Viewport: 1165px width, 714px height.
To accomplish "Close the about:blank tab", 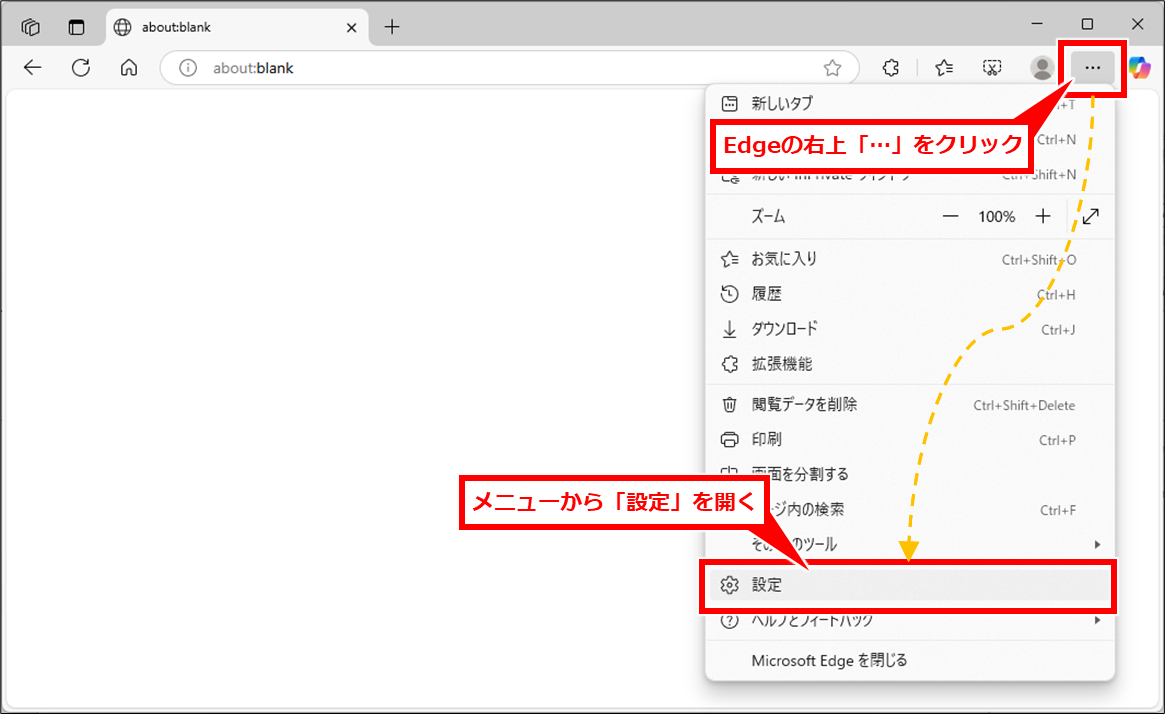I will click(351, 27).
